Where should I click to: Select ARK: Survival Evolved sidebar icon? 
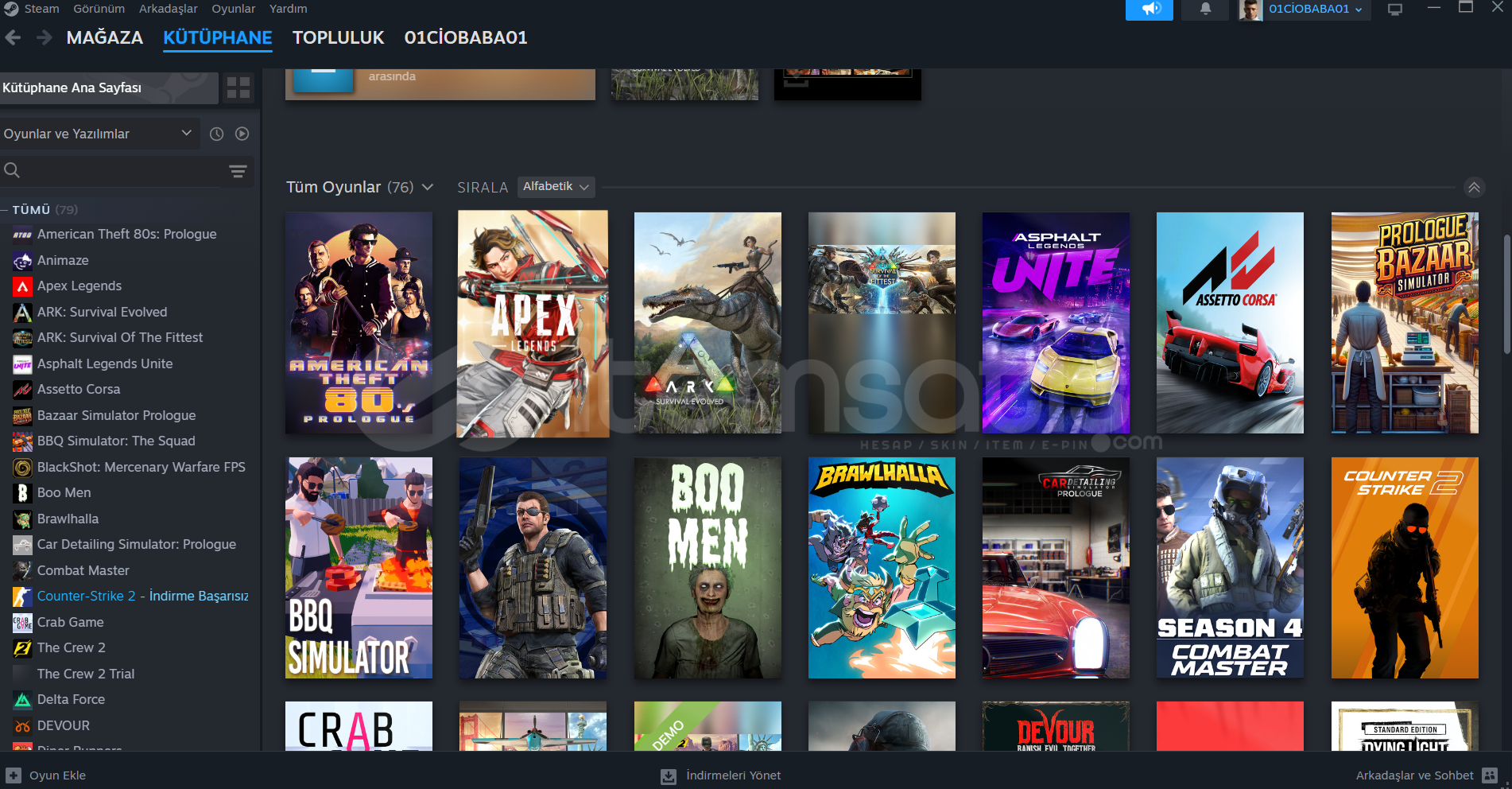(x=22, y=312)
